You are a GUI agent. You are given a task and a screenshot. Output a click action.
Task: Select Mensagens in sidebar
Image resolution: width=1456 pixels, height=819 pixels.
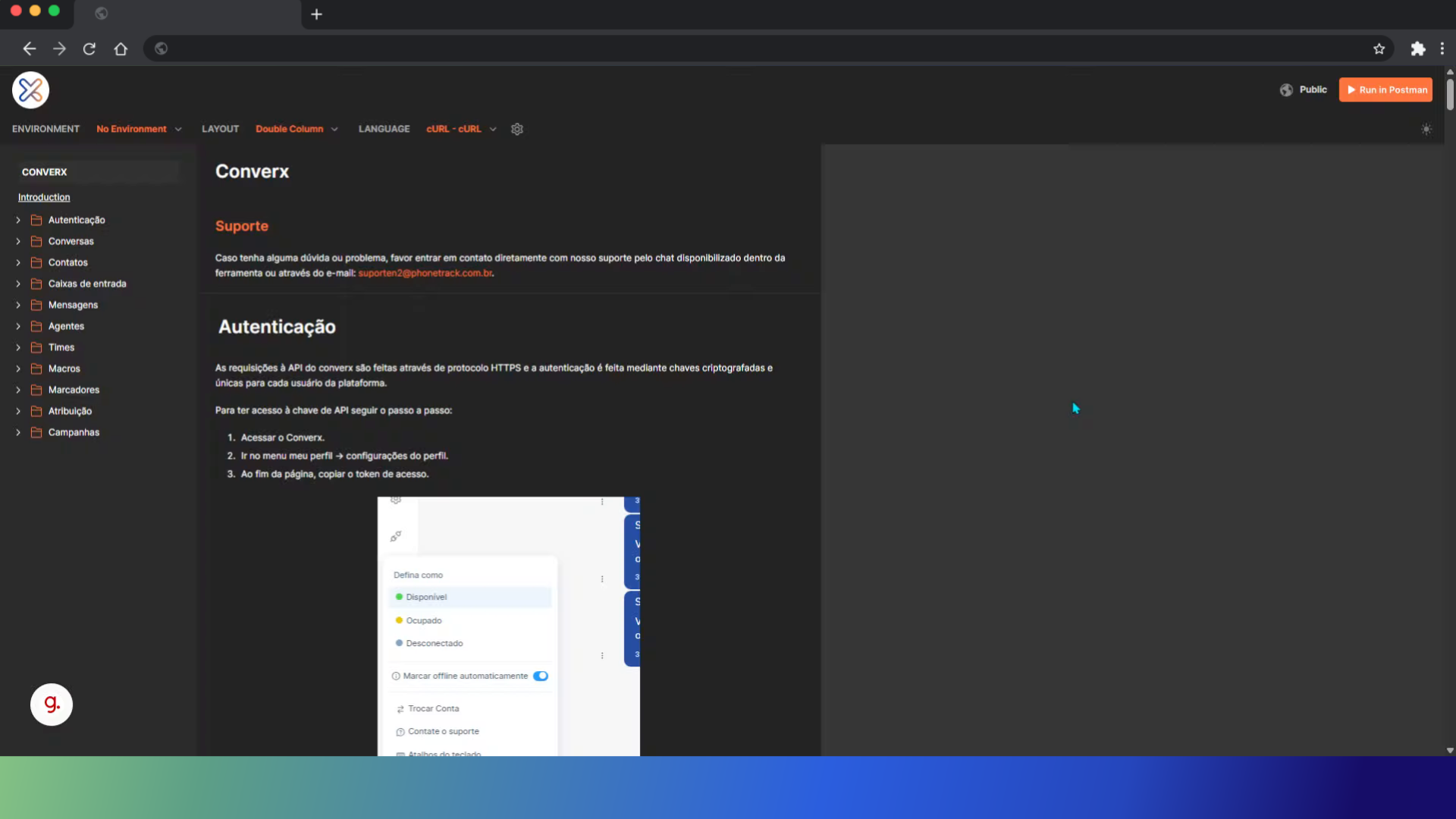coord(73,305)
